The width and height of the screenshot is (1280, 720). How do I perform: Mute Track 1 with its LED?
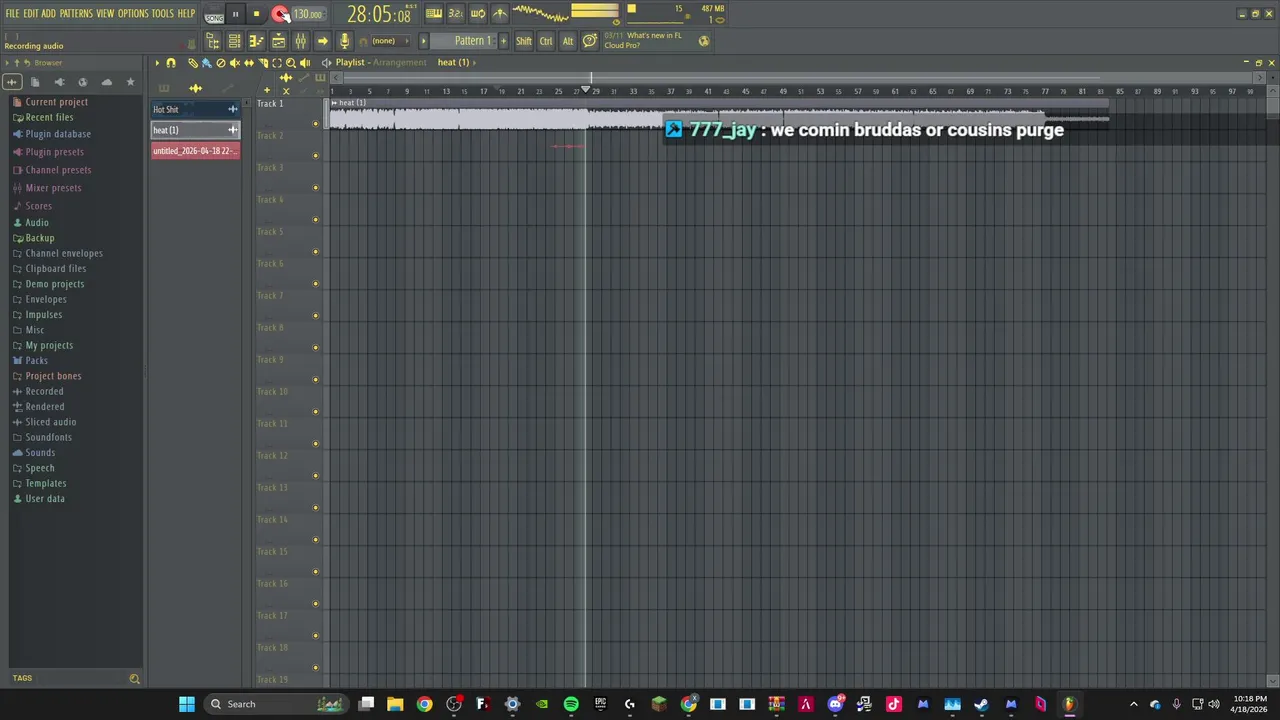pos(316,124)
